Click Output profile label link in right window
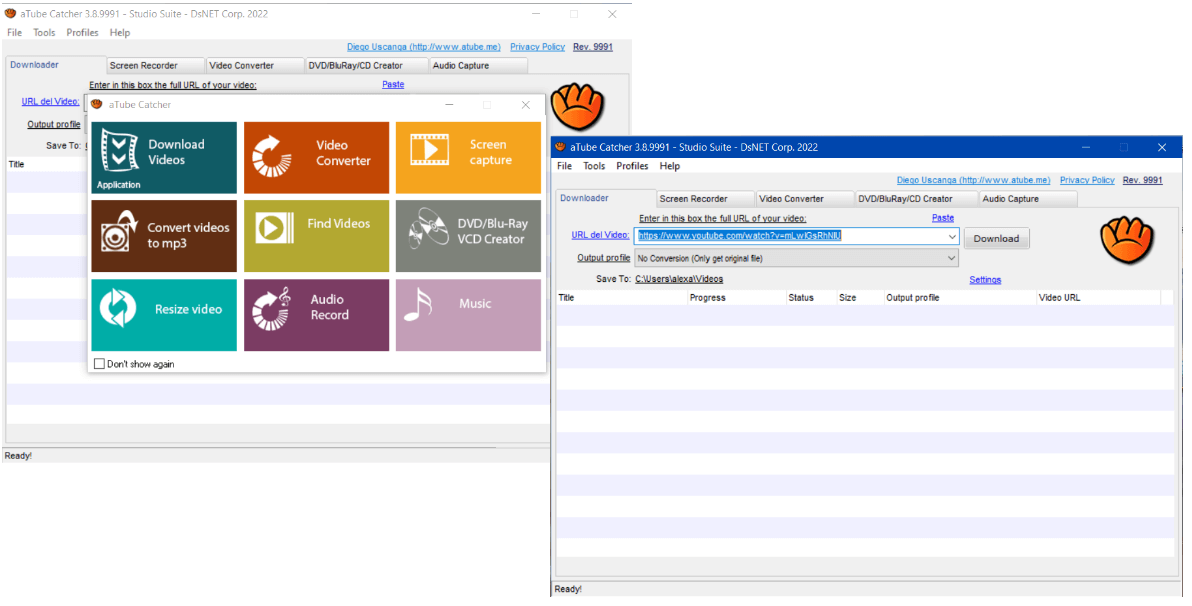The image size is (1192, 606). coord(604,258)
